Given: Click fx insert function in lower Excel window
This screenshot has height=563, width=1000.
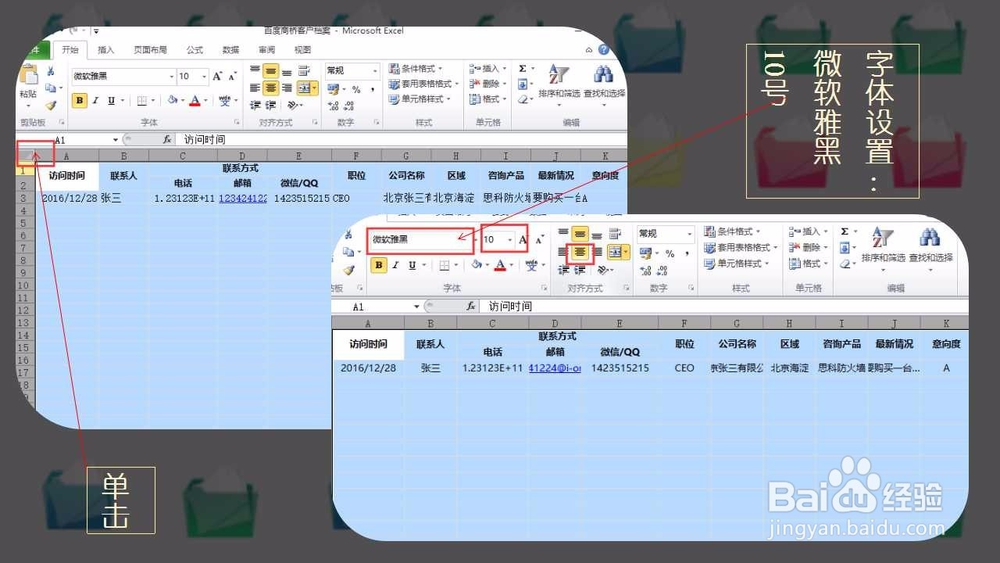Looking at the screenshot, I should (x=471, y=306).
